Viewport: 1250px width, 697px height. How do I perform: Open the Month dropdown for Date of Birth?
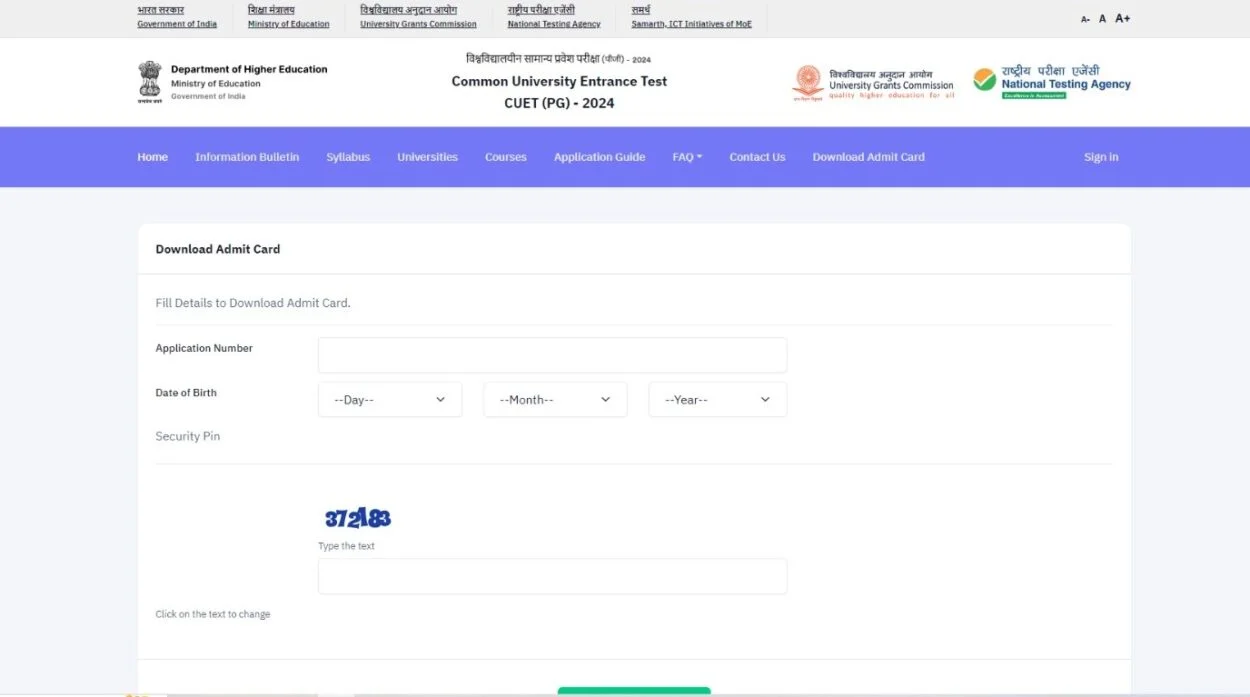tap(555, 399)
